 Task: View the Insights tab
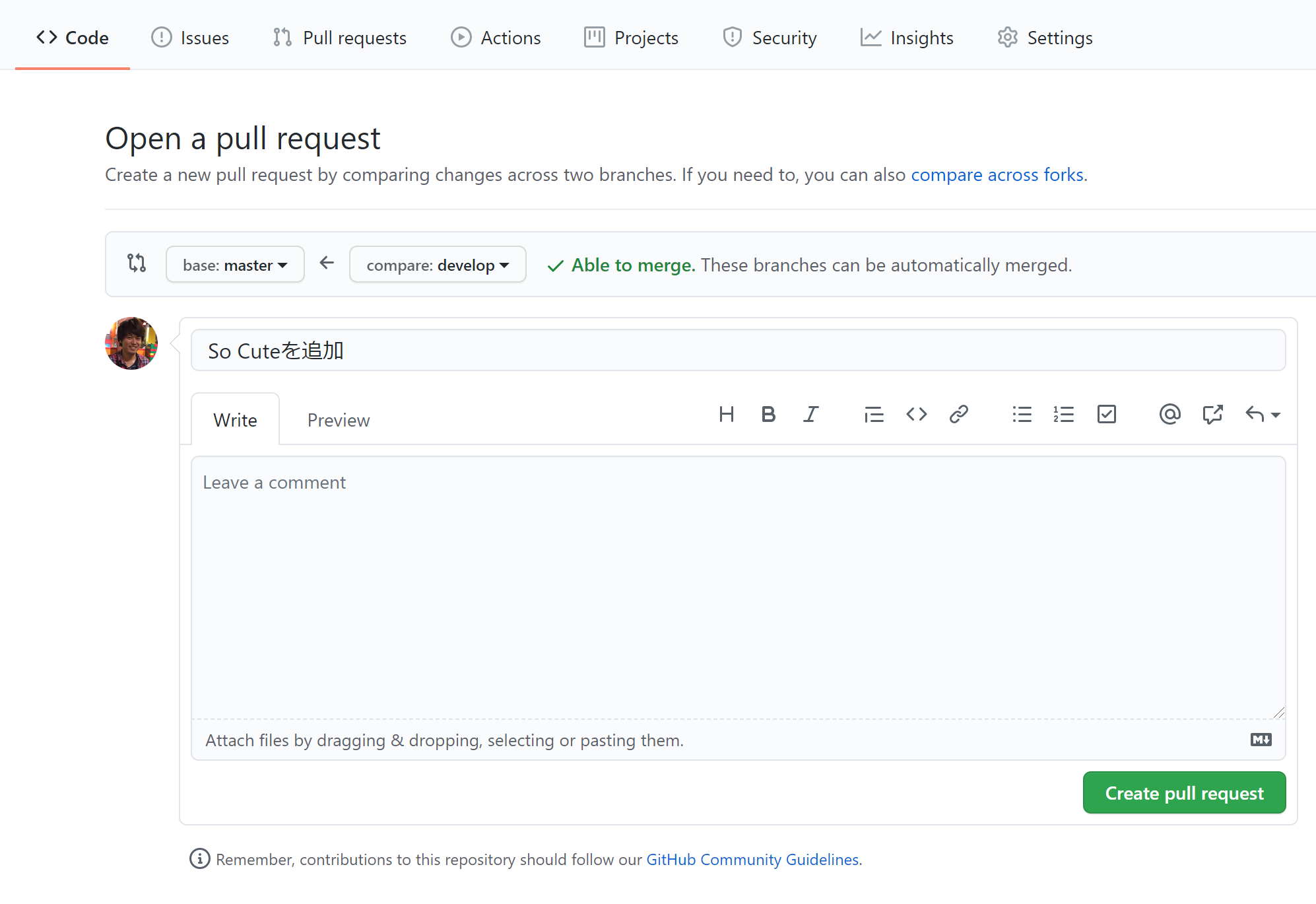click(x=907, y=38)
